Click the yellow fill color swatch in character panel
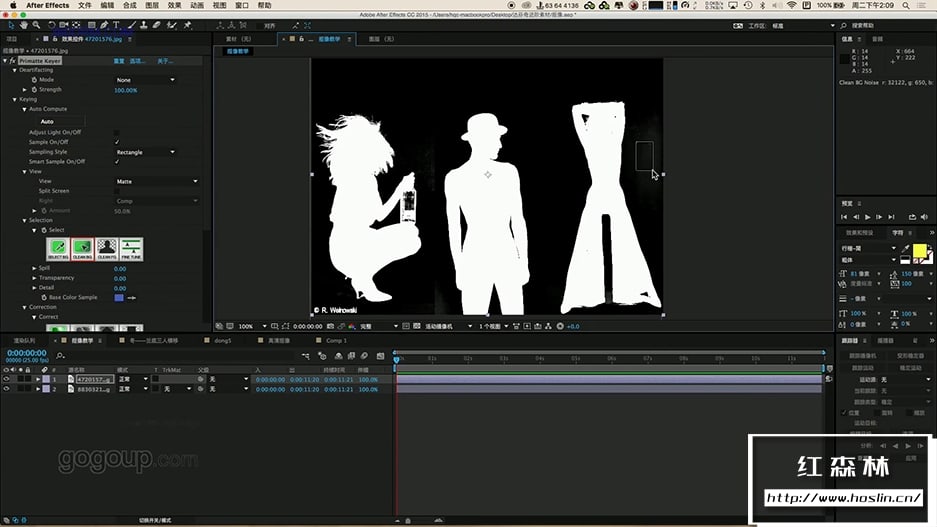The height and width of the screenshot is (527, 937). 919,250
